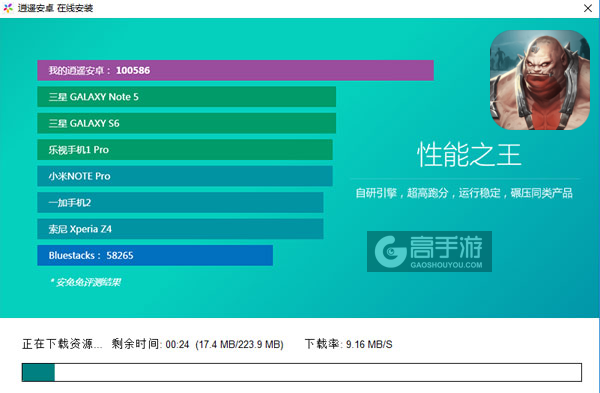Click the colorful app logo in title bar

(8, 8)
